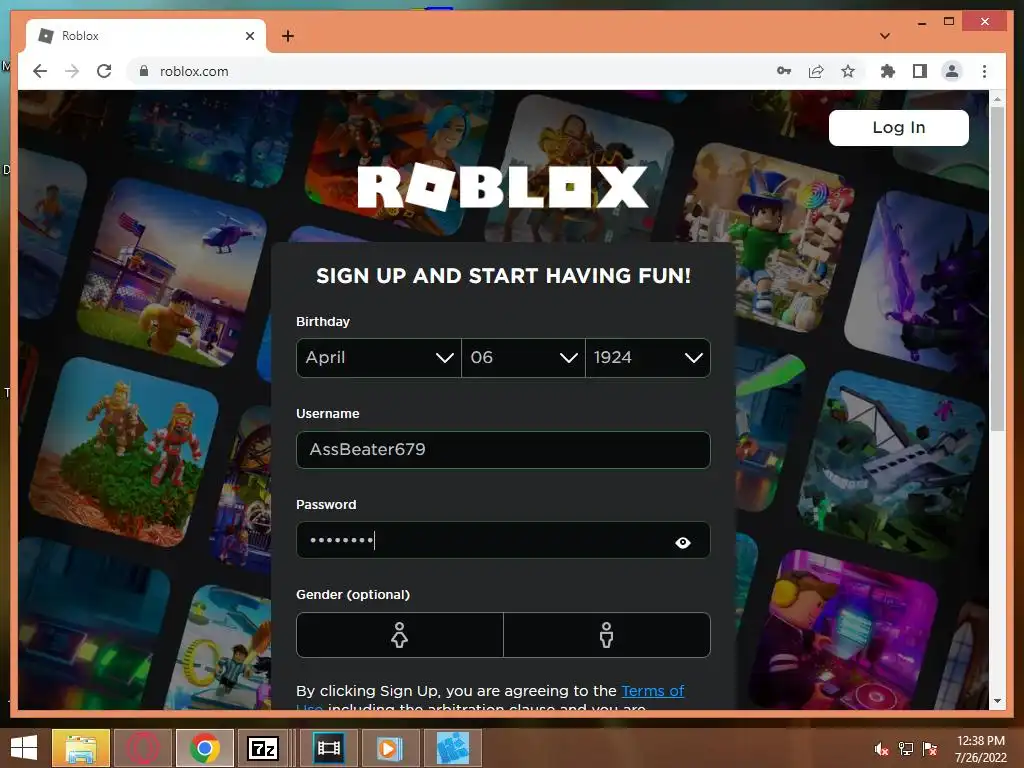Click the browser forward arrow
1024x768 pixels.
pos(72,71)
